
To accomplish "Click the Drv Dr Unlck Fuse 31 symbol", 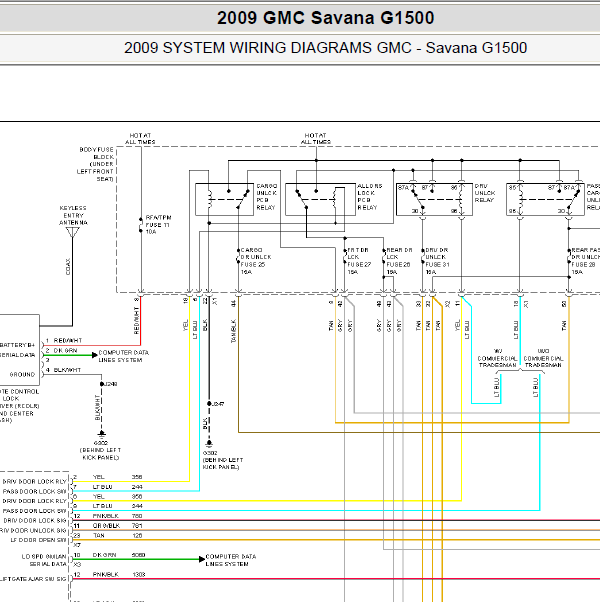I will tap(423, 257).
